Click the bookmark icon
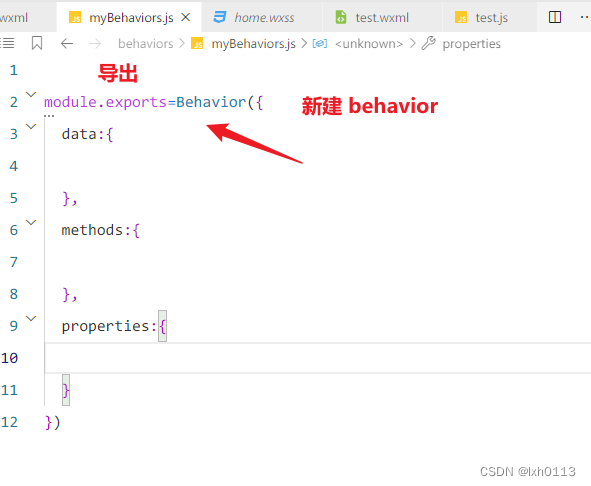This screenshot has height=486, width=591. click(37, 43)
